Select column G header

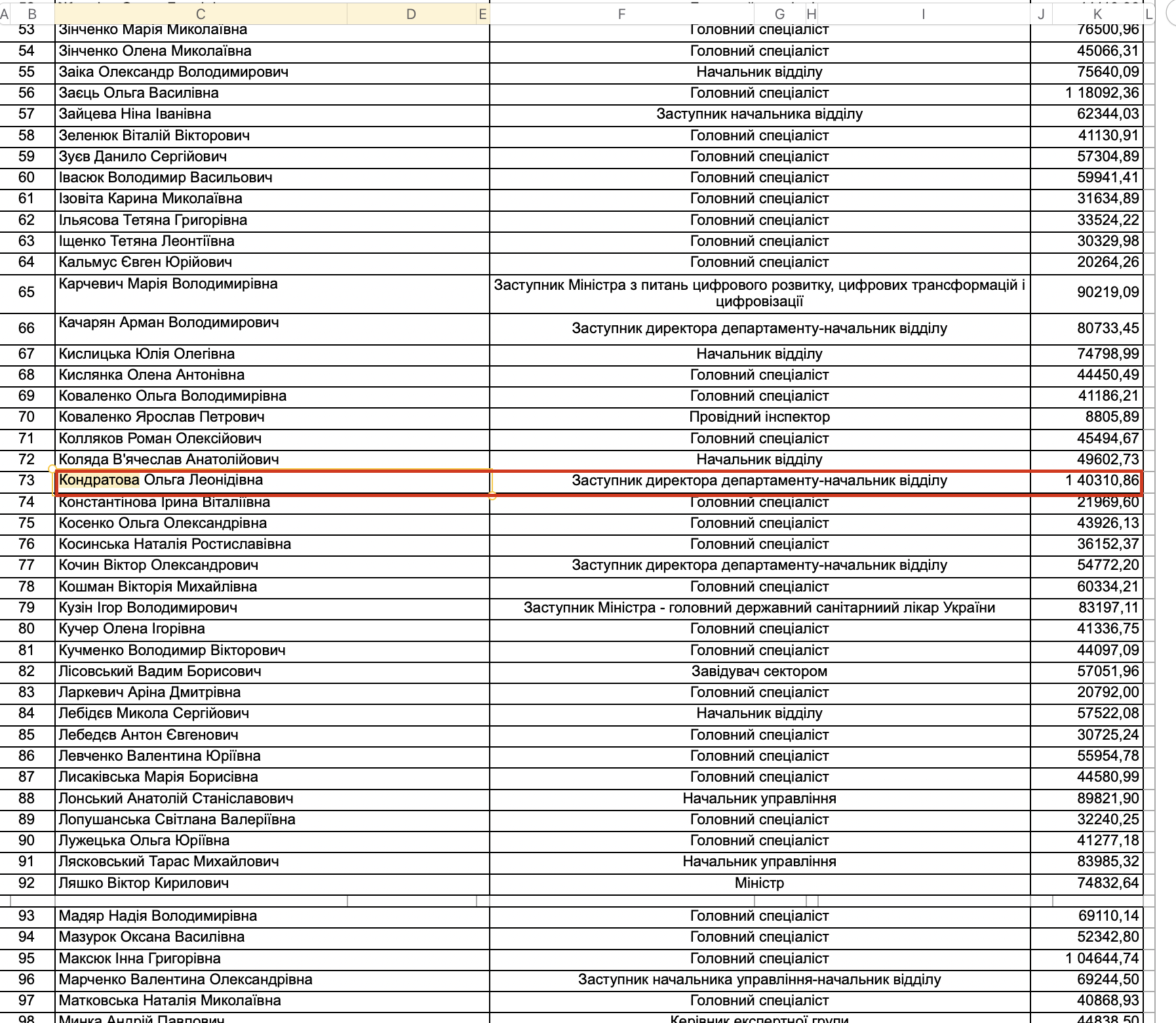pos(779,14)
